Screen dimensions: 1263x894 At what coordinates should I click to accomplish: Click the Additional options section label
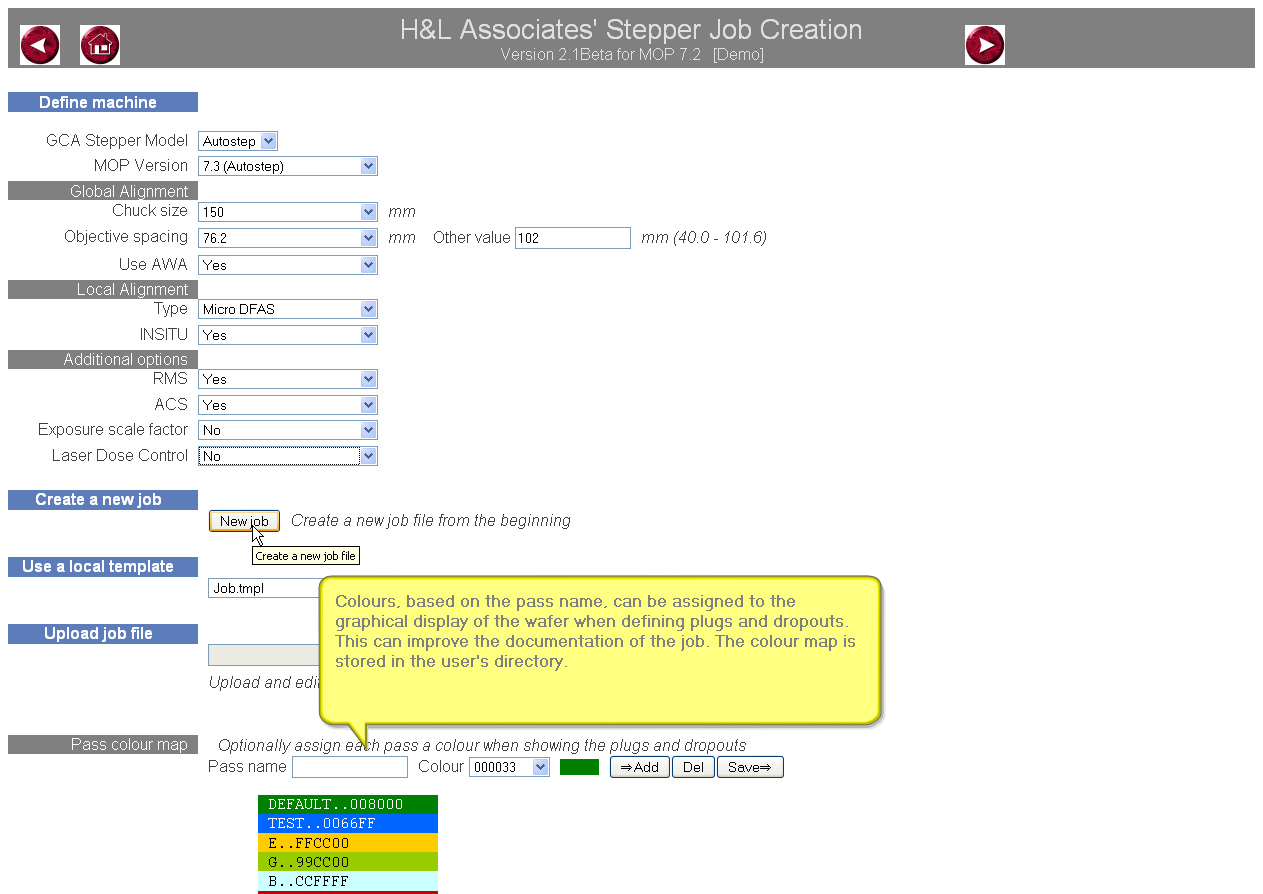click(103, 359)
